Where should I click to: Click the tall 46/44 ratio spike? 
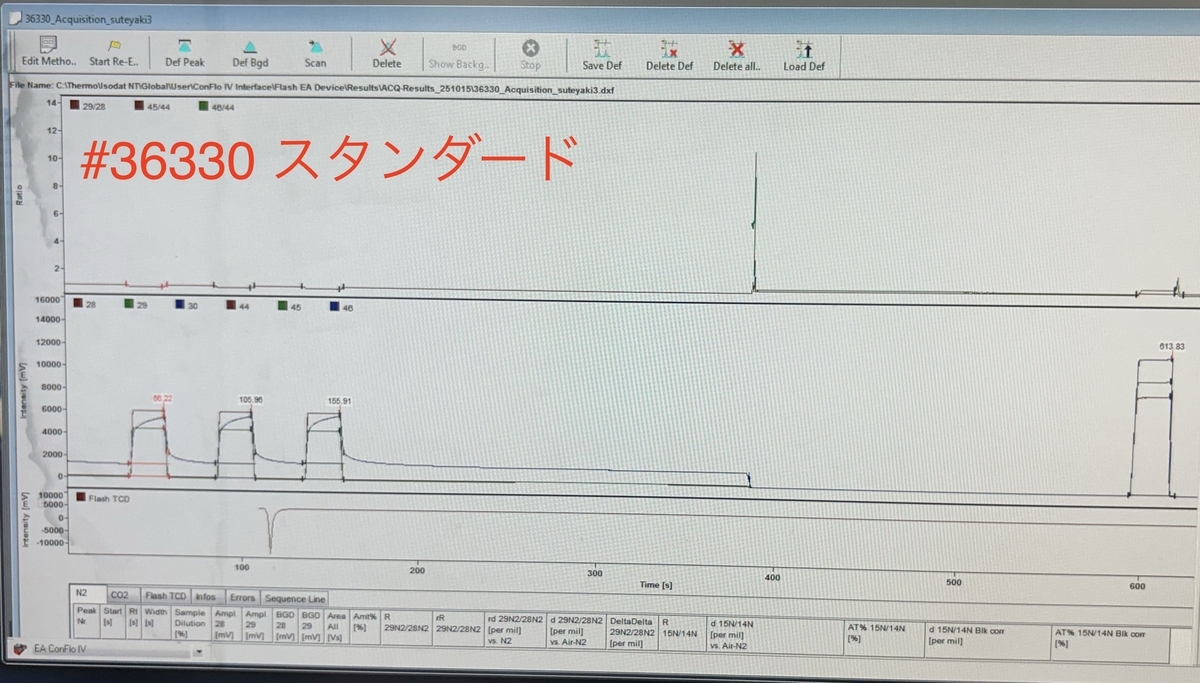754,220
